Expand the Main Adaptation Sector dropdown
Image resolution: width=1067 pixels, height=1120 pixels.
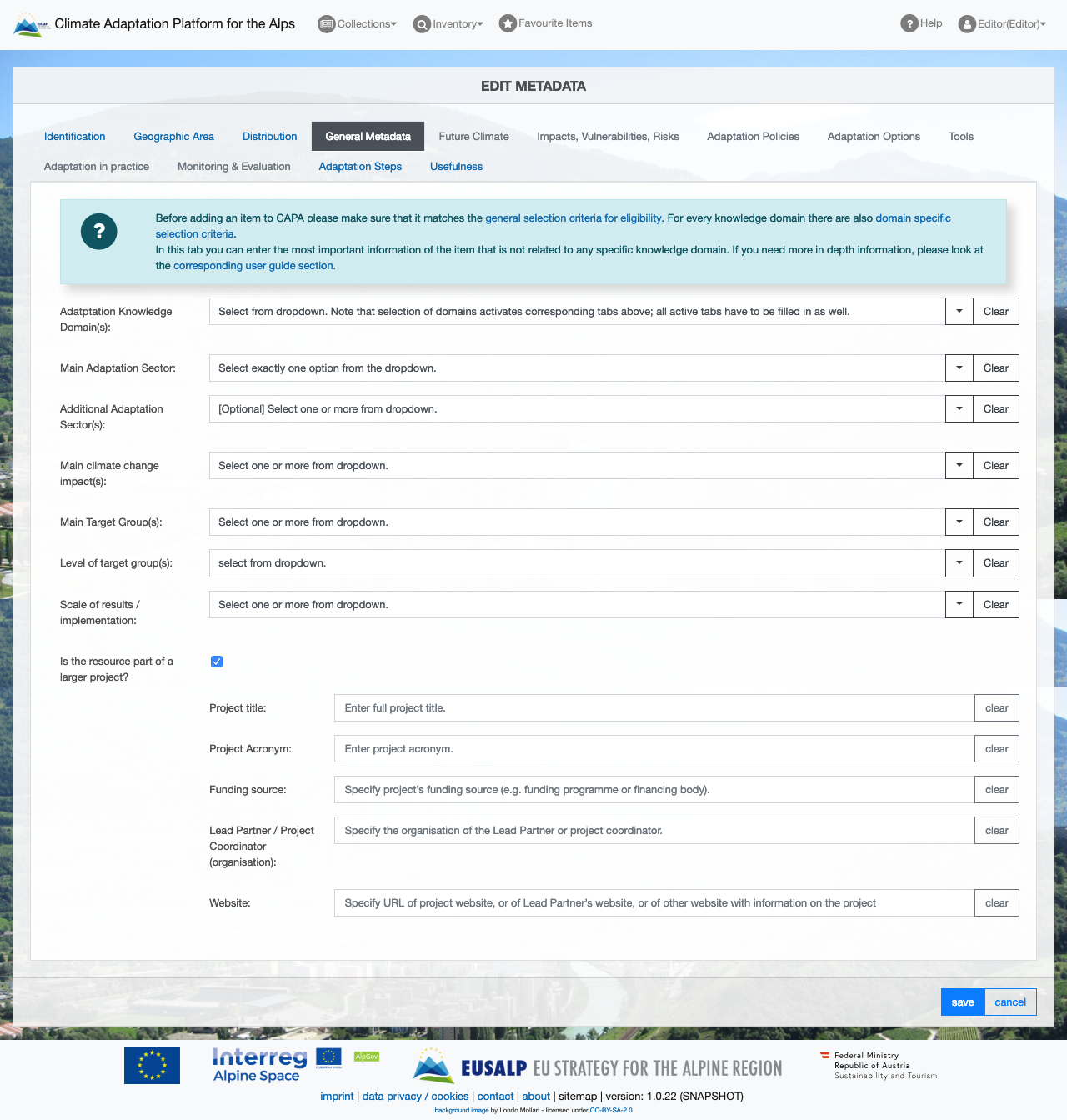click(x=959, y=367)
